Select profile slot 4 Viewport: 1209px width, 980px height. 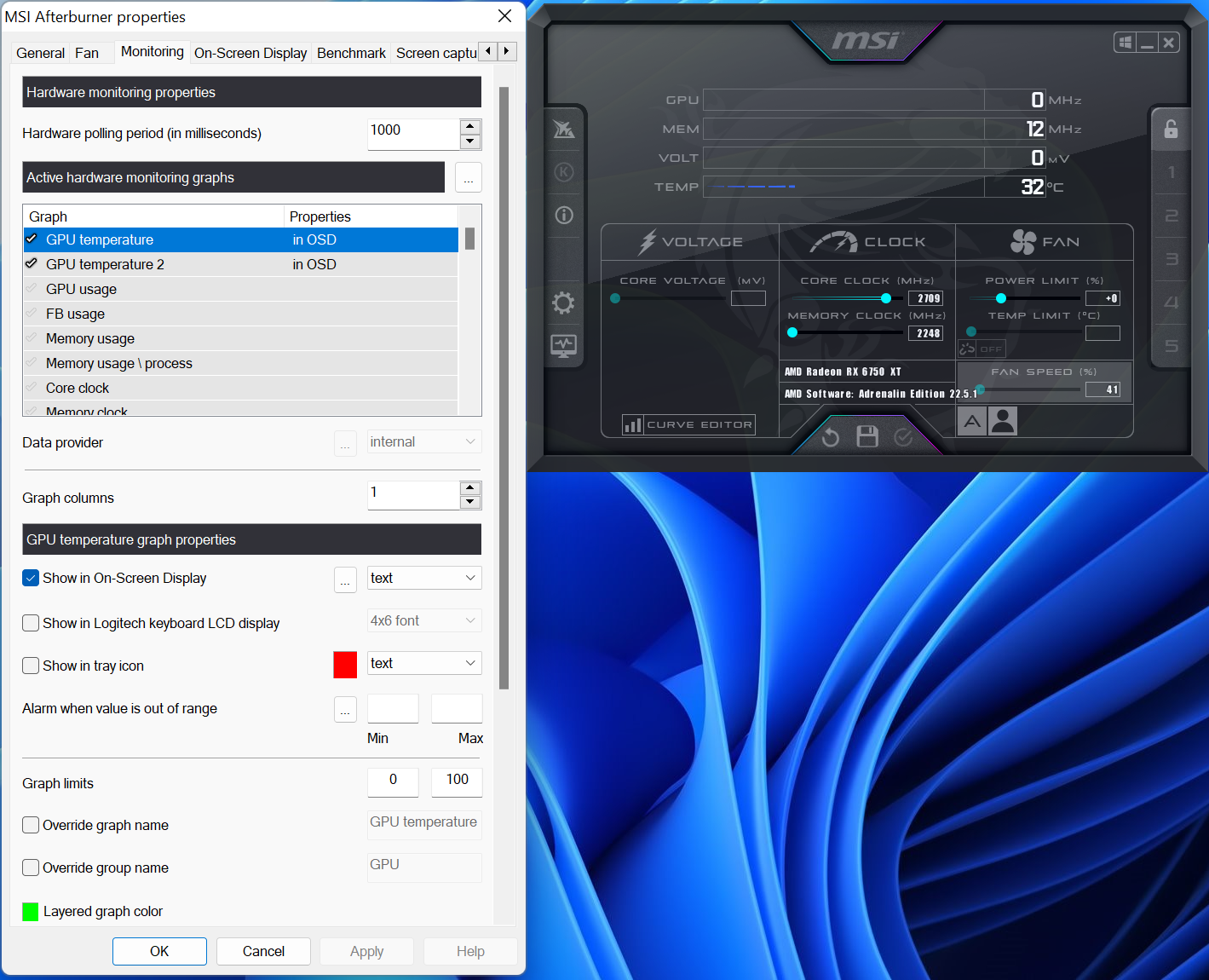tap(1172, 303)
